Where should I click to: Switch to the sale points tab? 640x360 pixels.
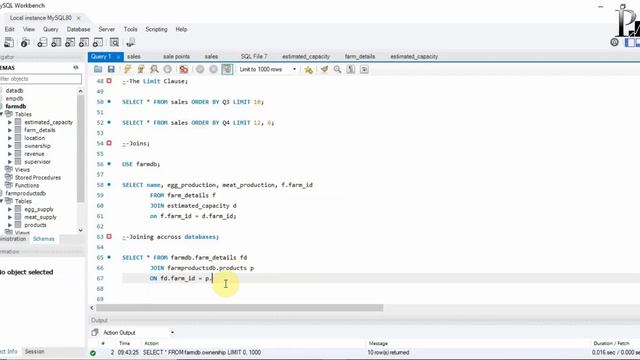[176, 57]
